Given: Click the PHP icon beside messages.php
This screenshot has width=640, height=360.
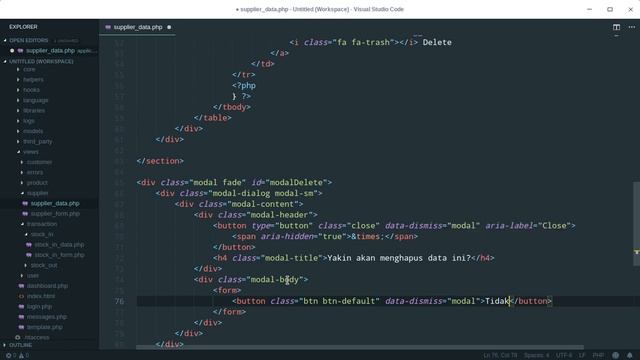Looking at the screenshot, I should point(21,317).
